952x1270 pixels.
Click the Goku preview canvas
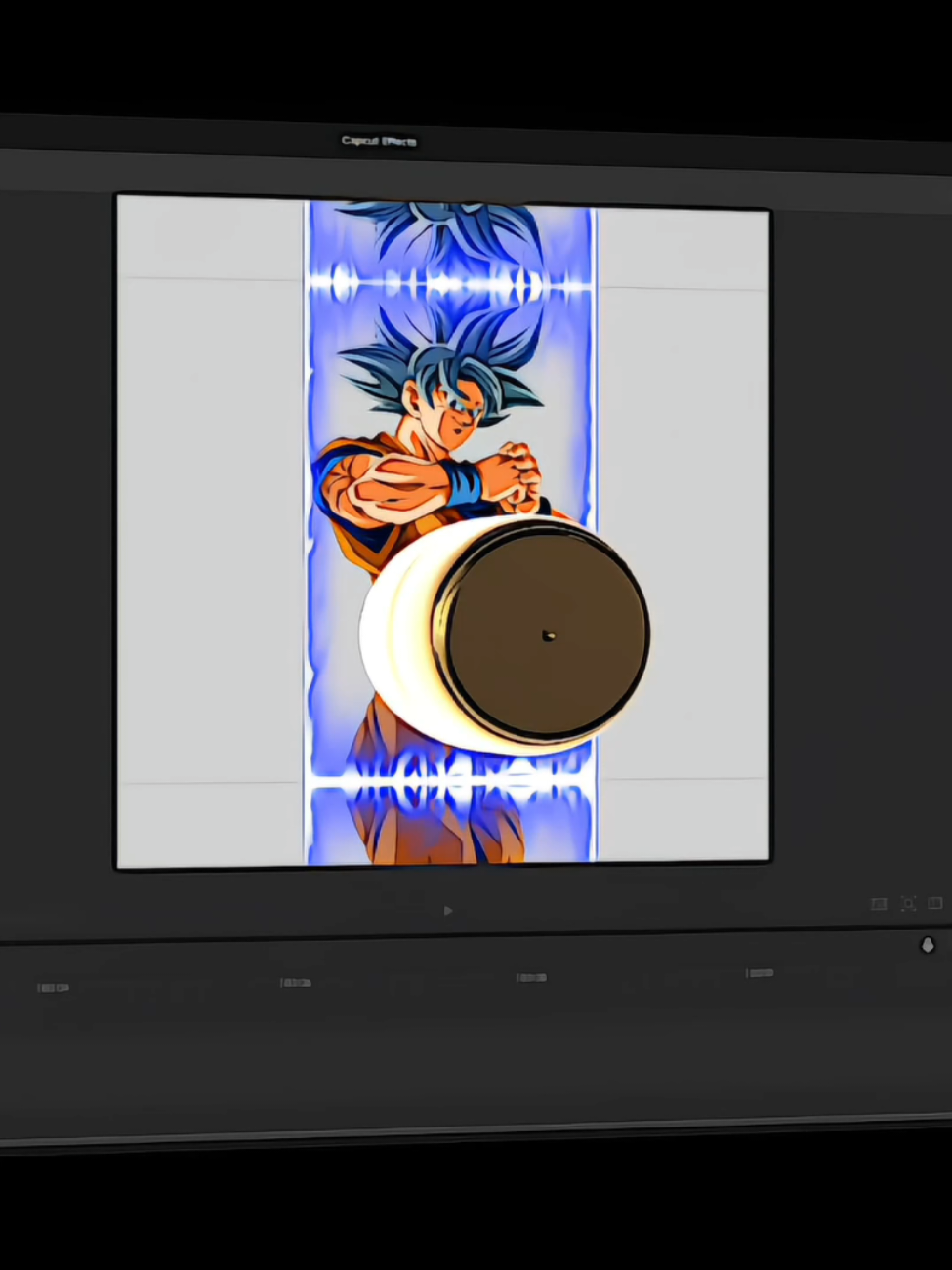[x=443, y=531]
